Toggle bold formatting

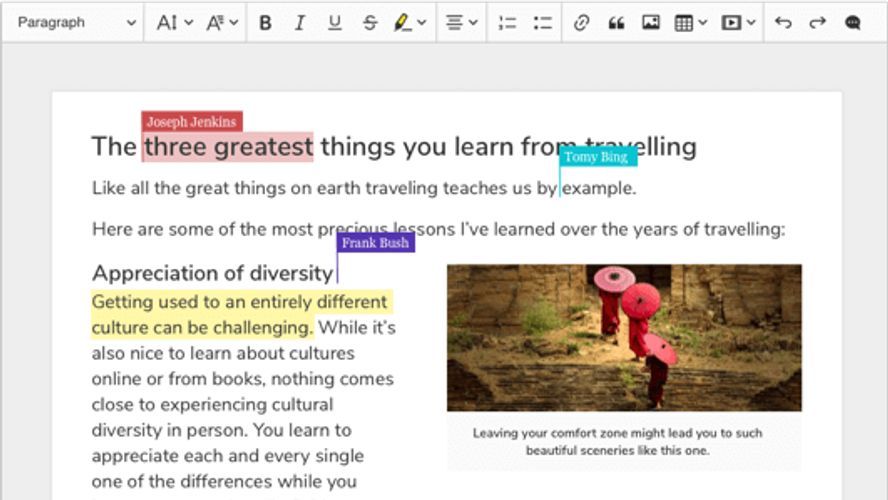click(x=265, y=22)
